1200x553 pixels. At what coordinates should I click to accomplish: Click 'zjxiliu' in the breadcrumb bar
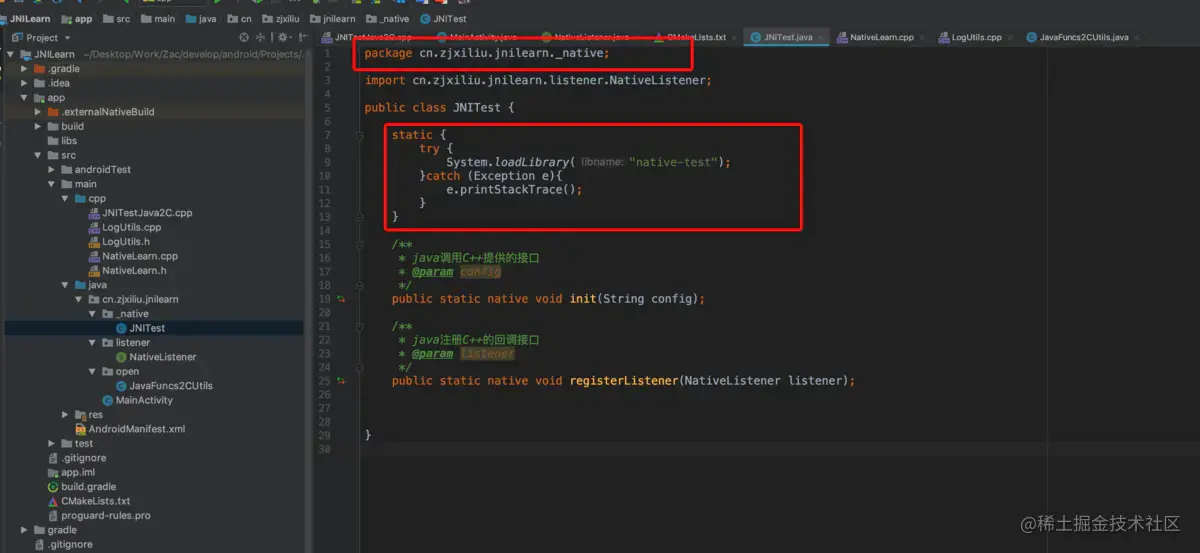coord(287,18)
